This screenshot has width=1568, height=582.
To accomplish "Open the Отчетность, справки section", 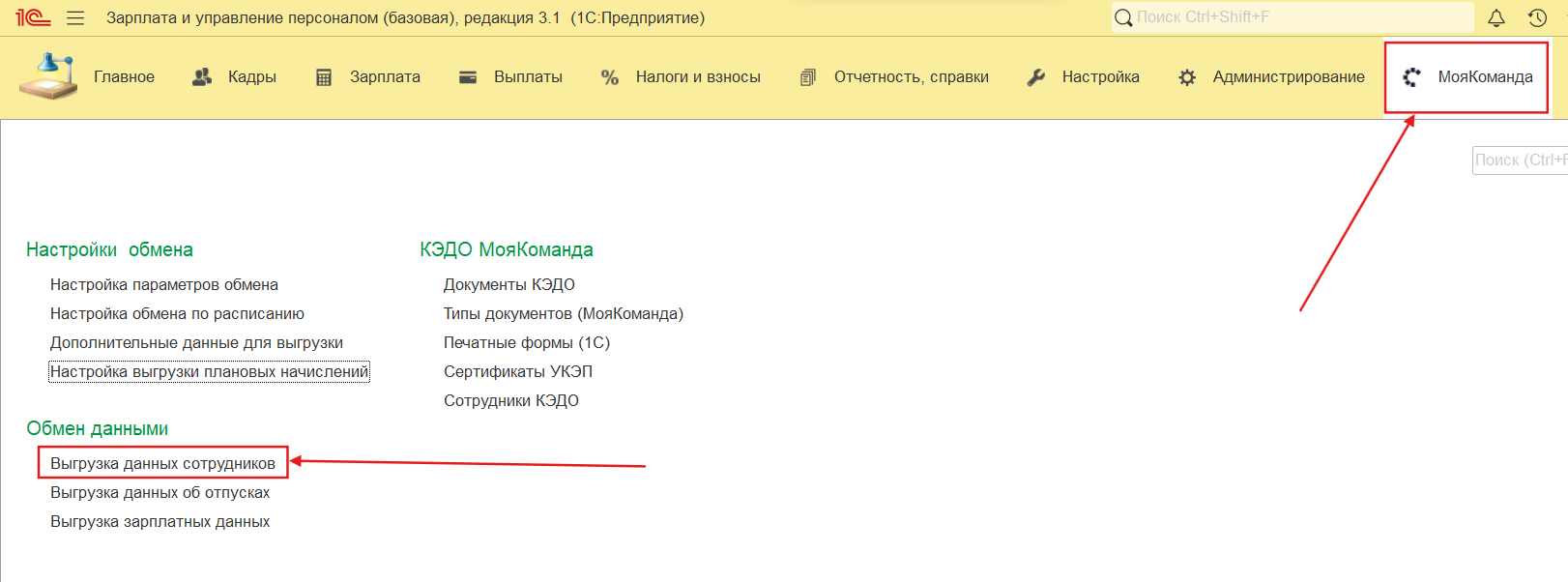I will tap(911, 77).
